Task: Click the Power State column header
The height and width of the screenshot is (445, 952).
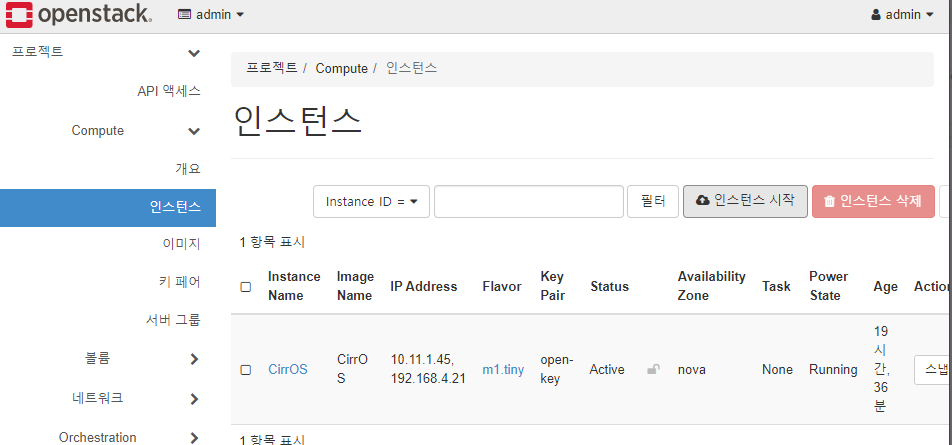Action: click(x=828, y=286)
